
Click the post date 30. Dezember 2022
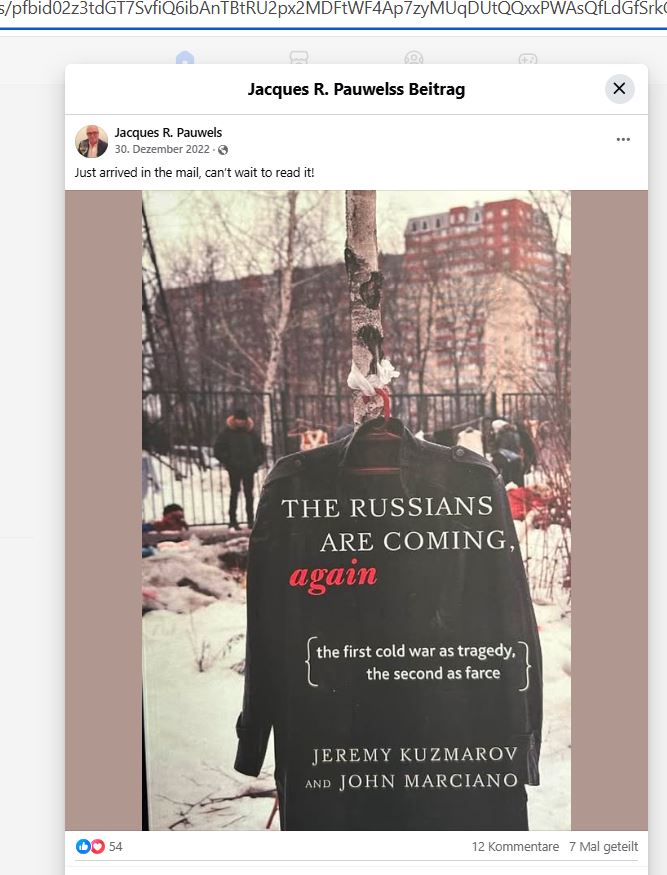[x=162, y=150]
